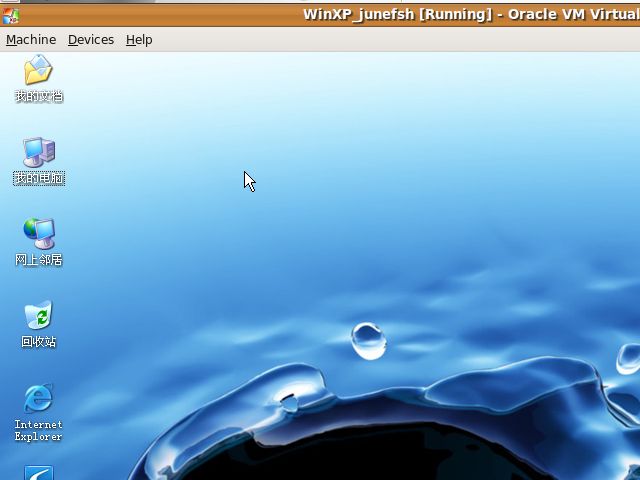This screenshot has width=640, height=480.
Task: Open the Machine menu
Action: coord(31,40)
